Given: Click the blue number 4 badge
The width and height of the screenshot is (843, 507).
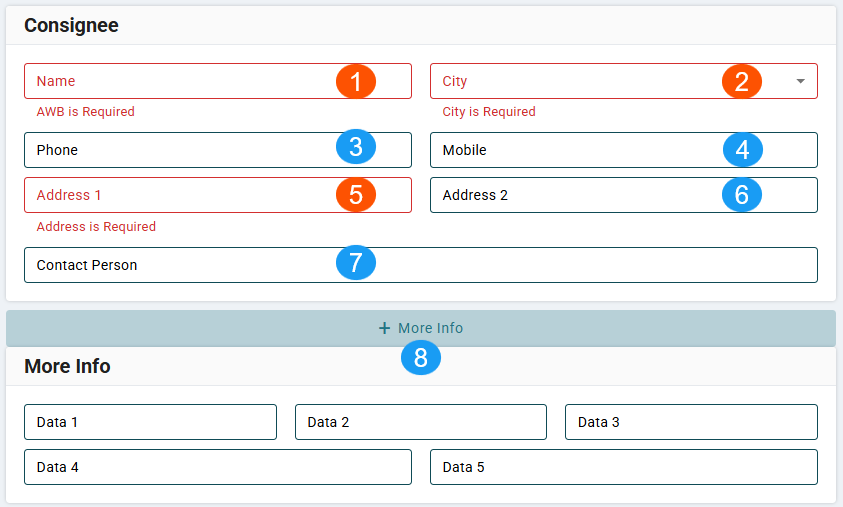Looking at the screenshot, I should pyautogui.click(x=742, y=150).
